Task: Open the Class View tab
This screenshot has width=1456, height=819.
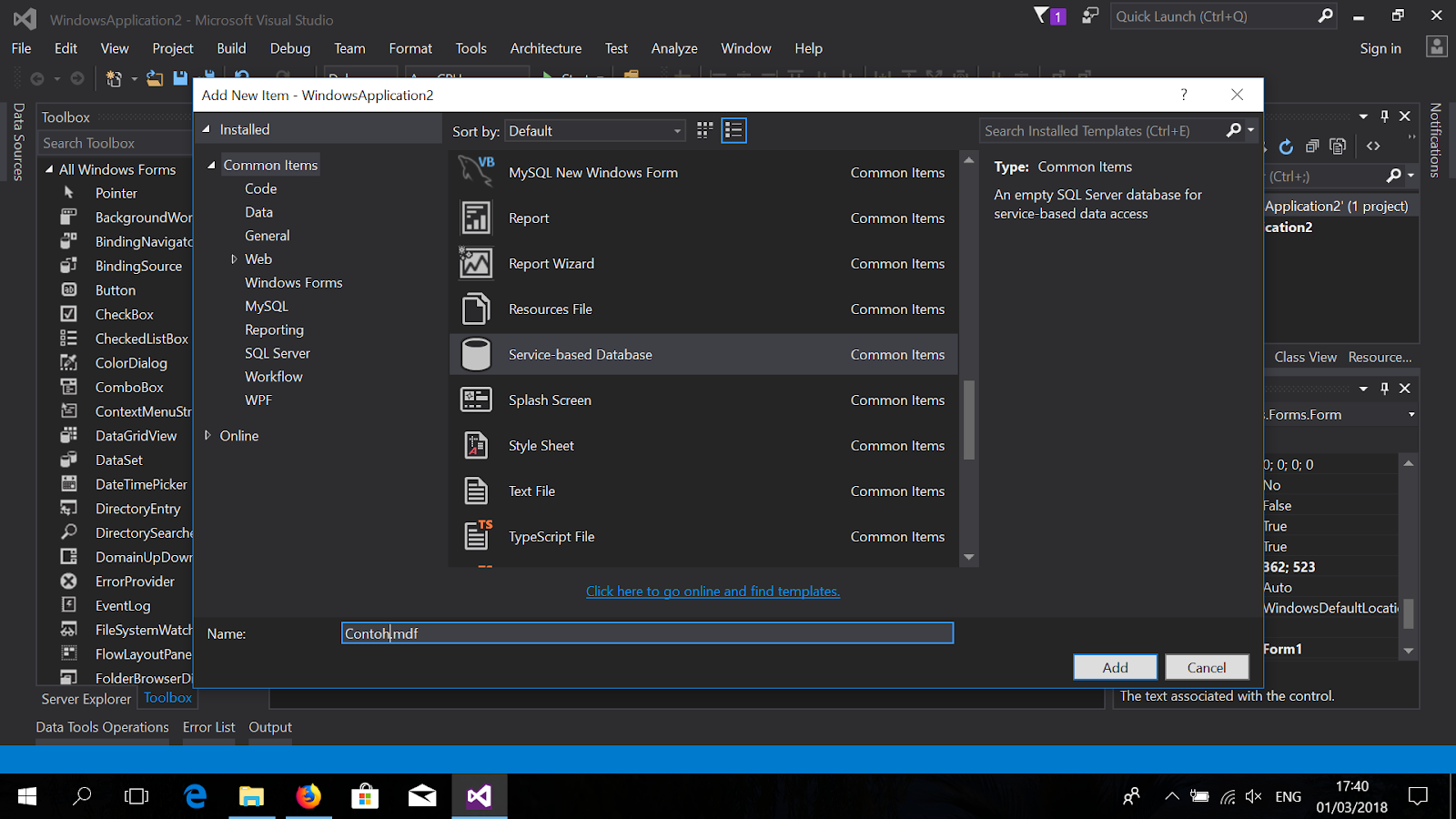Action: 1305,357
